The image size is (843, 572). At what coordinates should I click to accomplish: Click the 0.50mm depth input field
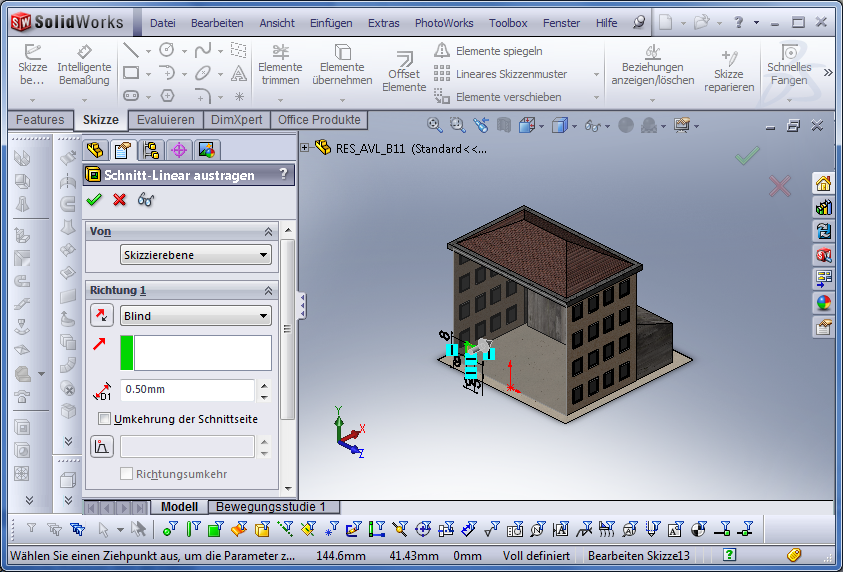(x=187, y=389)
